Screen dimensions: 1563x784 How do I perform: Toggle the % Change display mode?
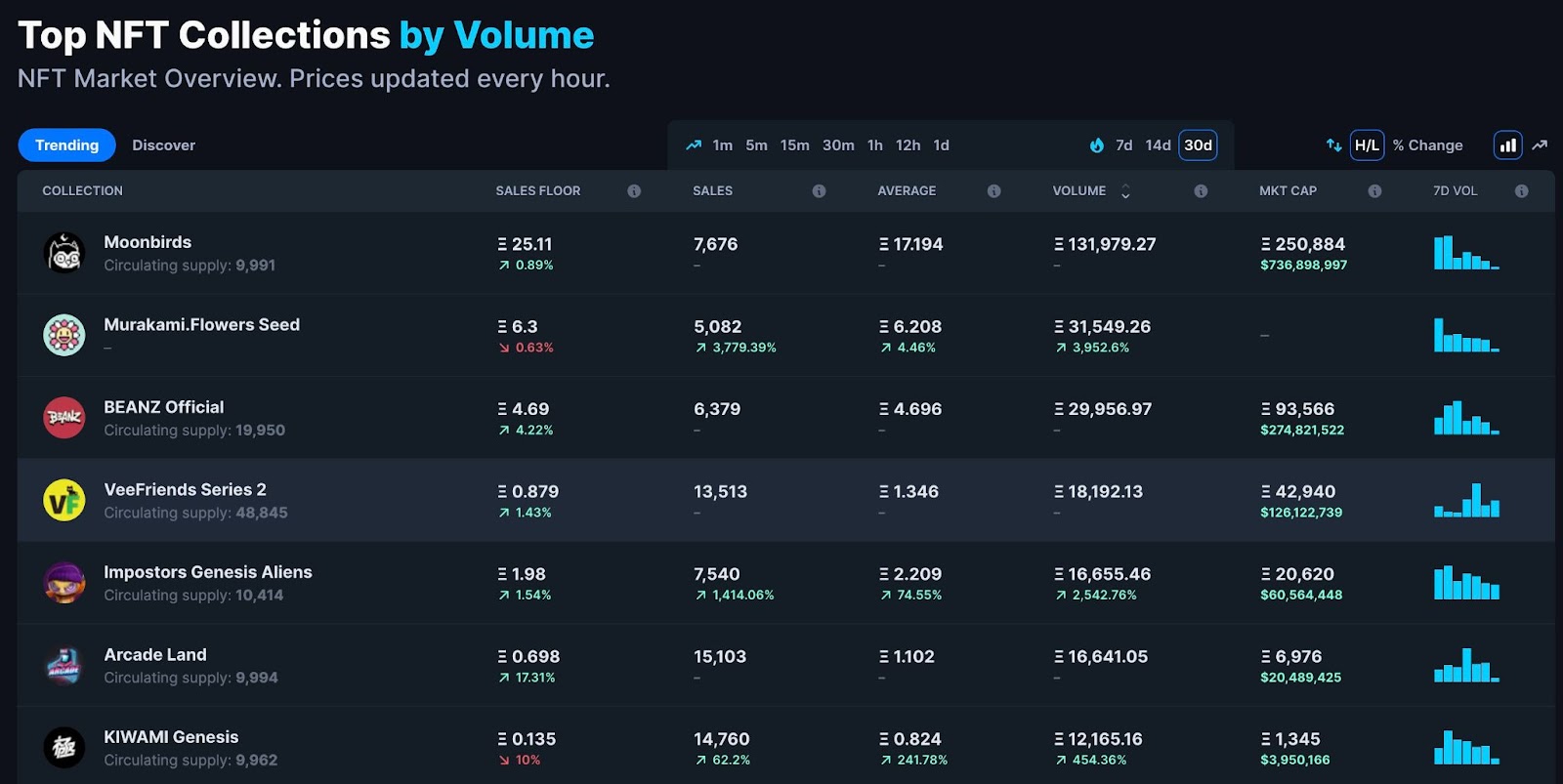(1427, 145)
